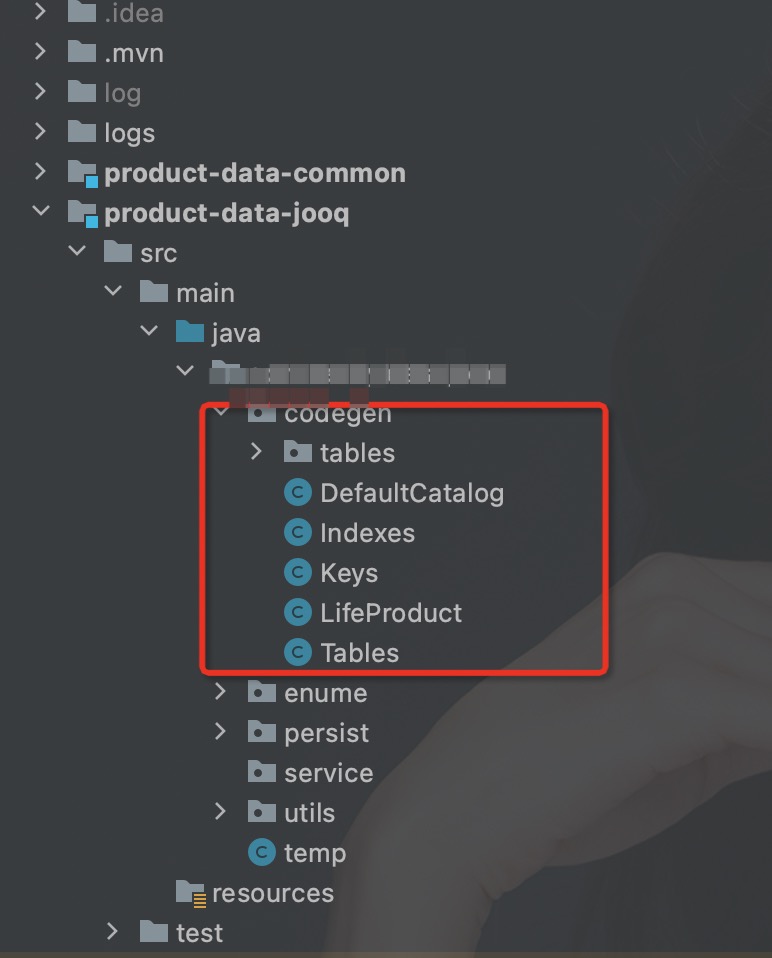This screenshot has height=958, width=772.
Task: Click the Tables class icon
Action: coord(298,652)
